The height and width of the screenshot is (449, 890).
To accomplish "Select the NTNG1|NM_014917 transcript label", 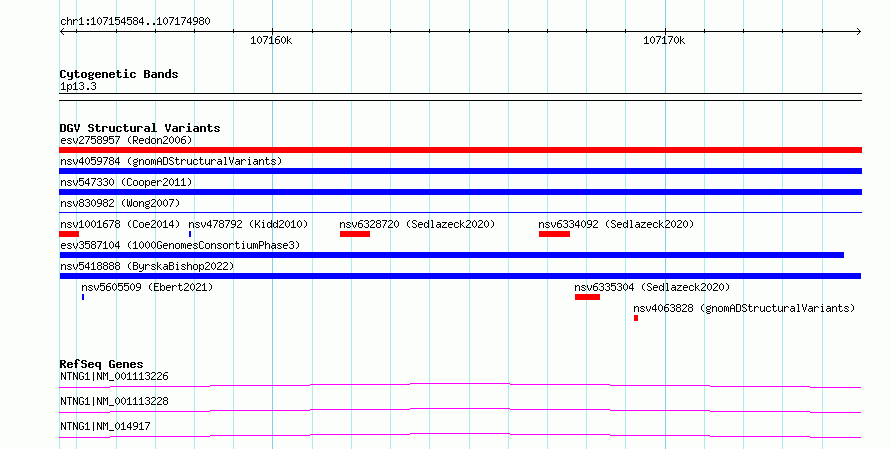I will (x=105, y=426).
